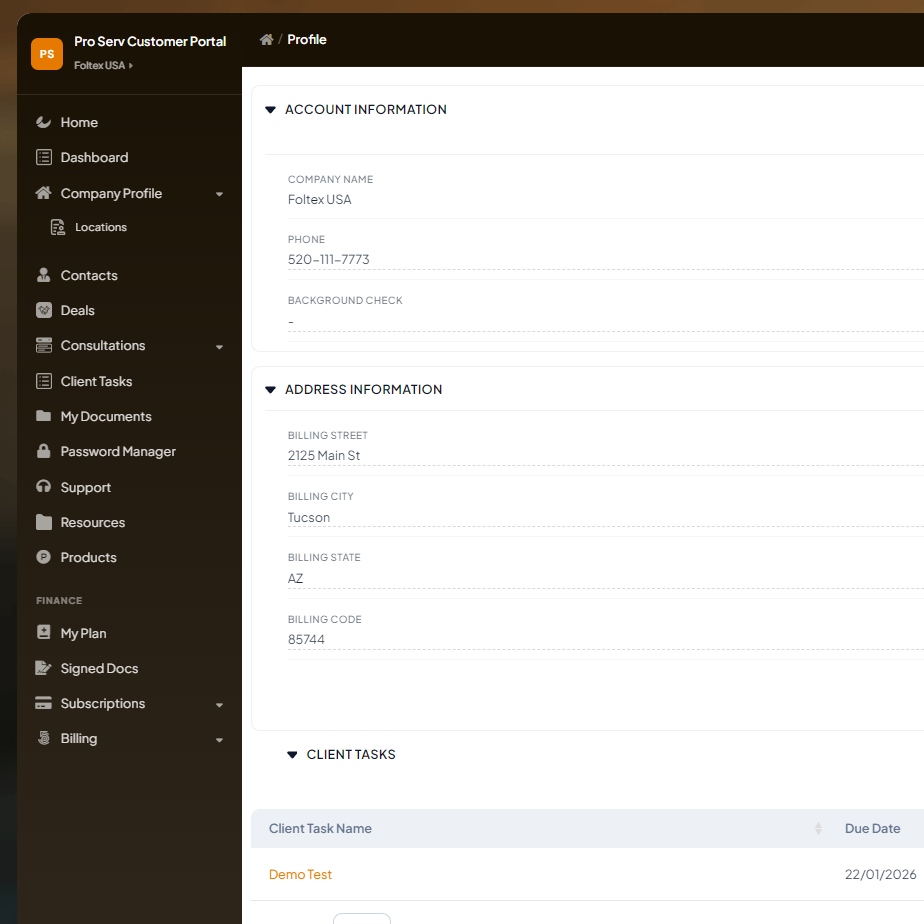Viewport: 924px width, 924px height.
Task: Open the Dashboard from the sidebar
Action: coord(44,157)
